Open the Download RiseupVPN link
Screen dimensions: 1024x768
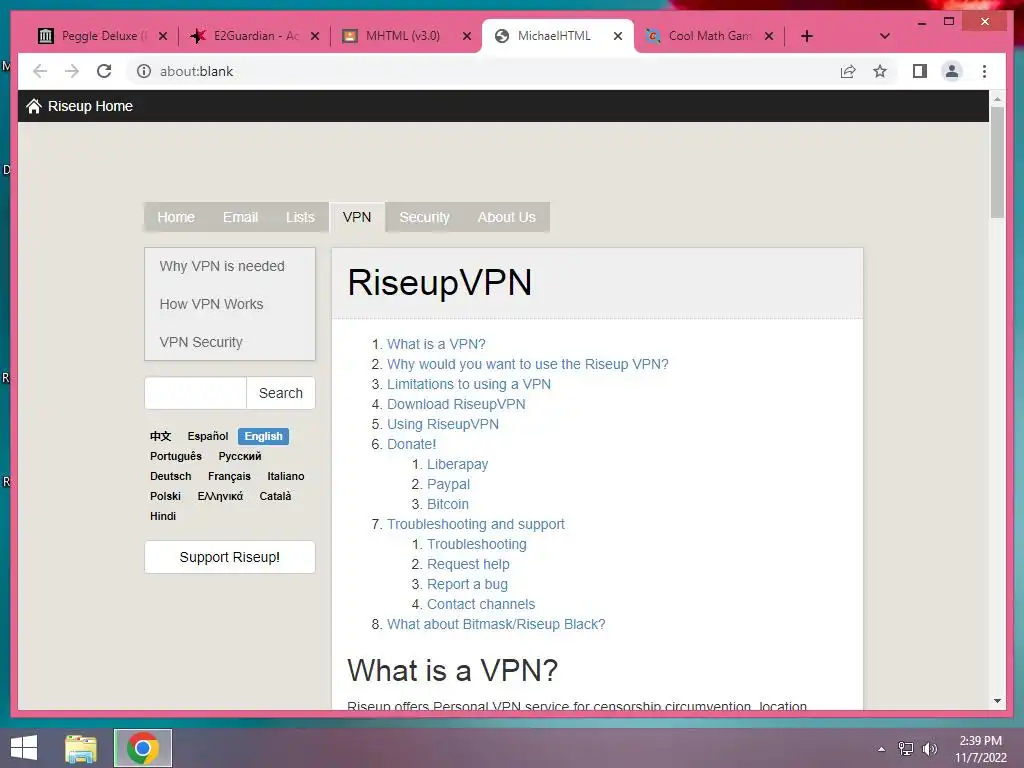[x=456, y=404]
